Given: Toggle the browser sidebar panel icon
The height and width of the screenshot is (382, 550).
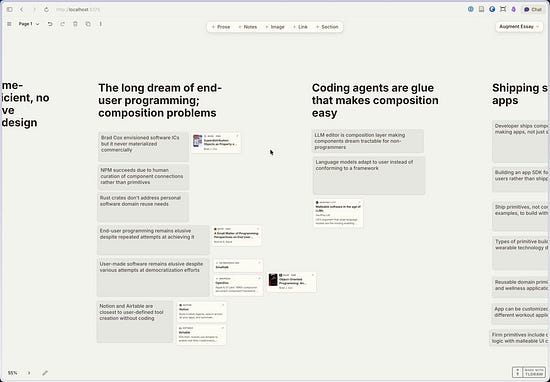Looking at the screenshot, I should pyautogui.click(x=10, y=9).
